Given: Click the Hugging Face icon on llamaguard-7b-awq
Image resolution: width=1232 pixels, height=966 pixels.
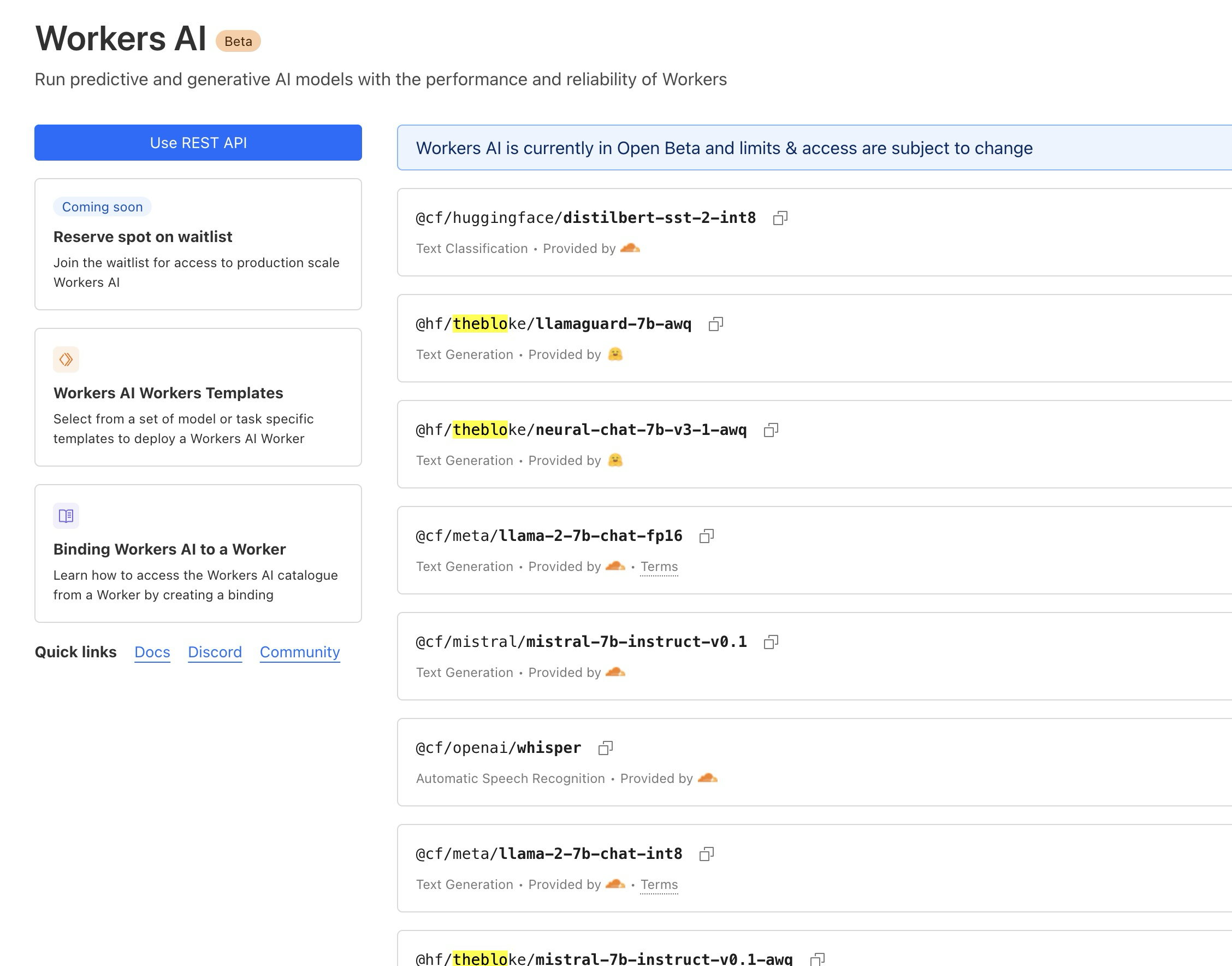Looking at the screenshot, I should pyautogui.click(x=615, y=355).
